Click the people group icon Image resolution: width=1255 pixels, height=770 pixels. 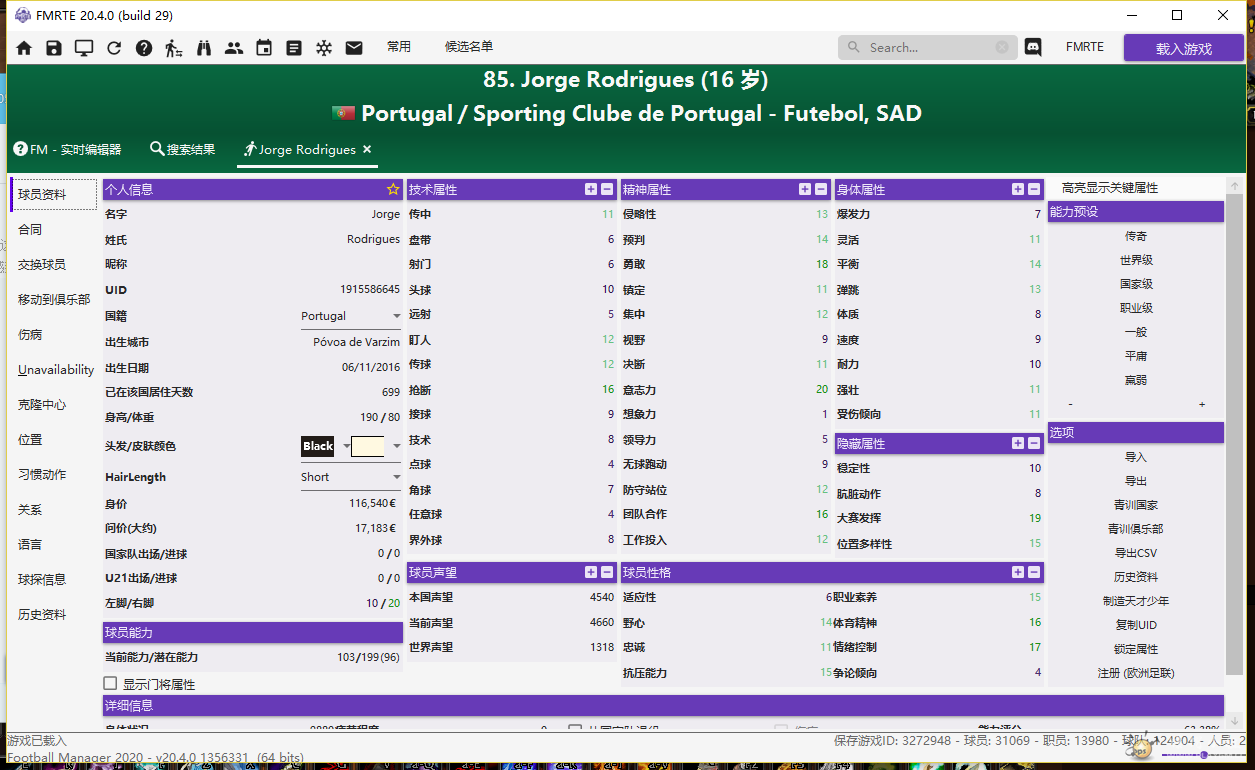click(234, 47)
